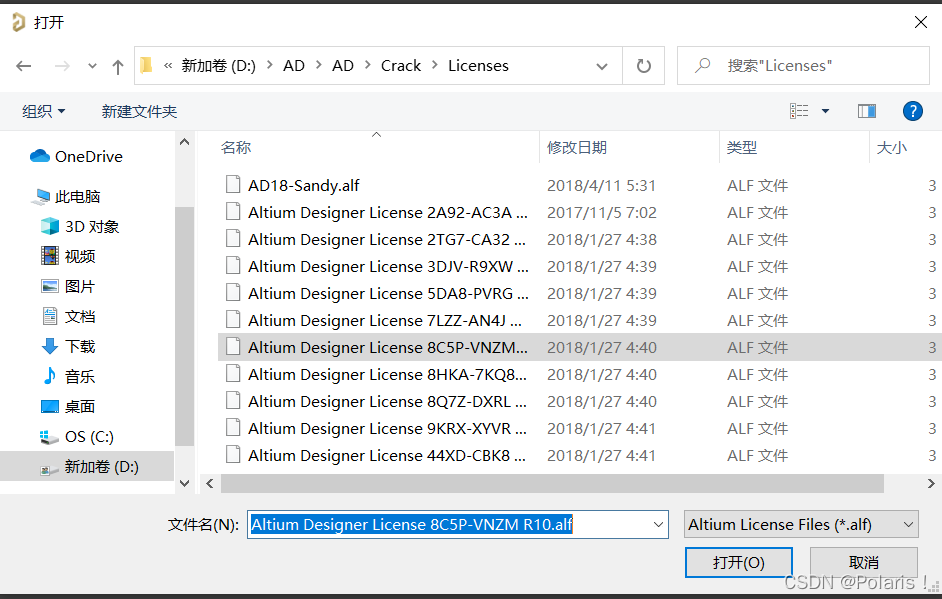Select license file 44XD-CBK8
942x599 pixels.
387,455
